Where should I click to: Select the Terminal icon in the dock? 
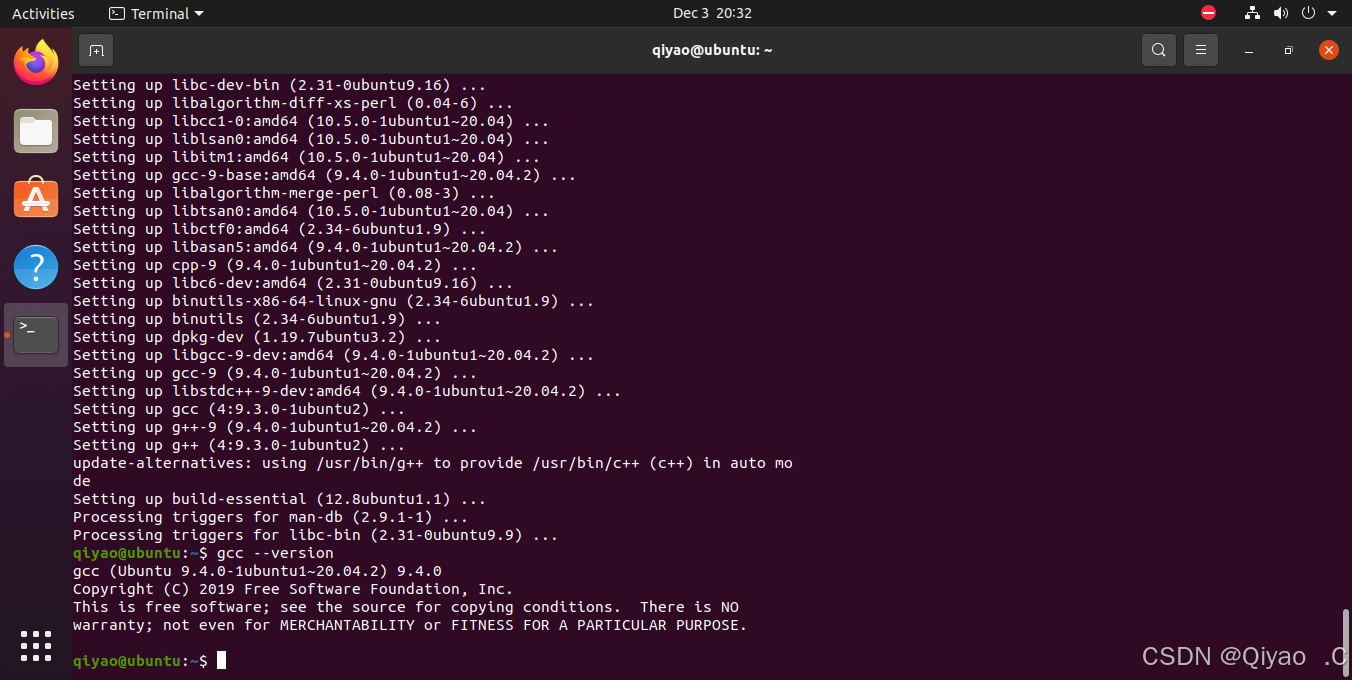35,334
